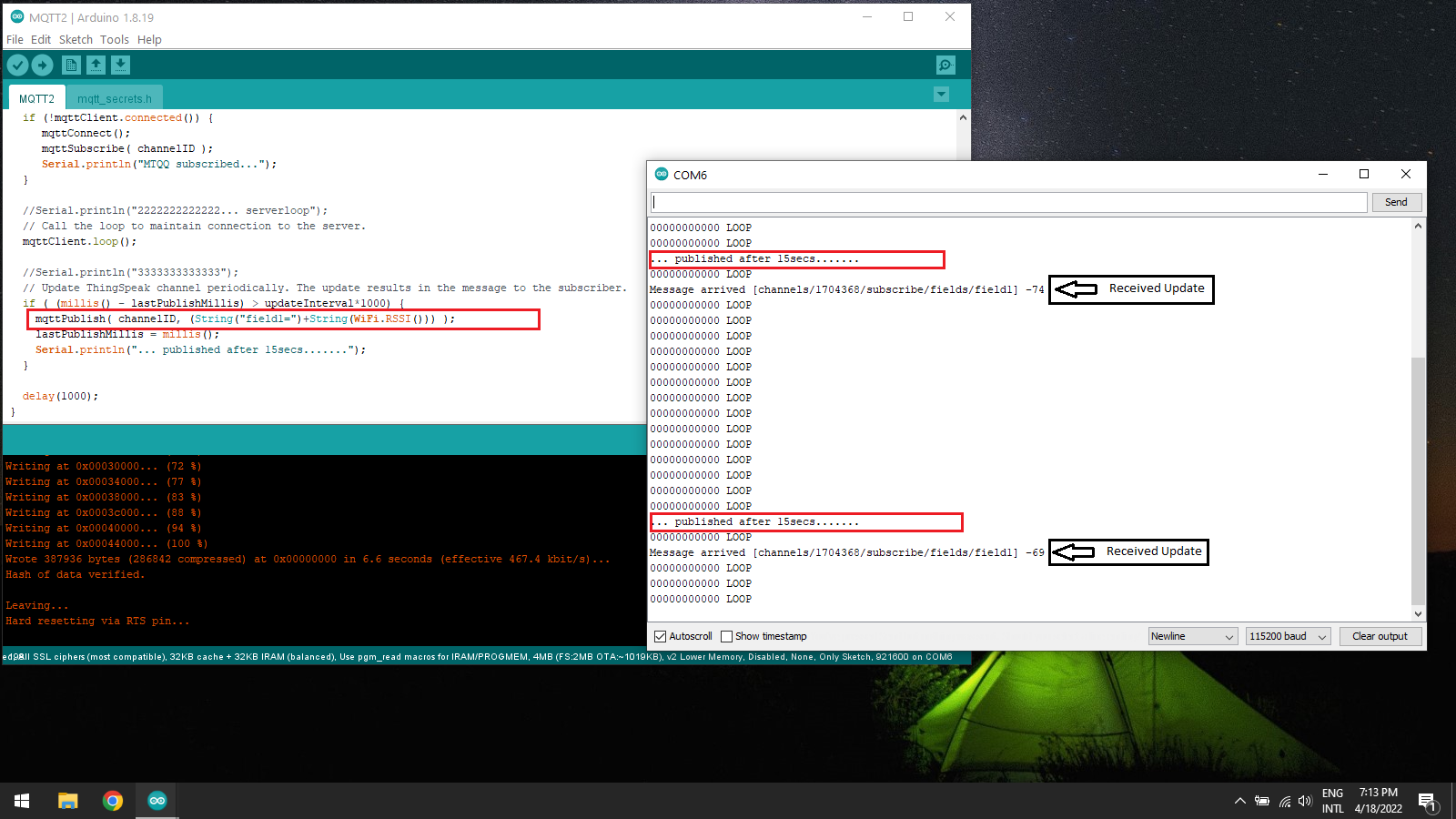The width and height of the screenshot is (1456, 819).
Task: Click the serial input text field
Action: click(1008, 202)
